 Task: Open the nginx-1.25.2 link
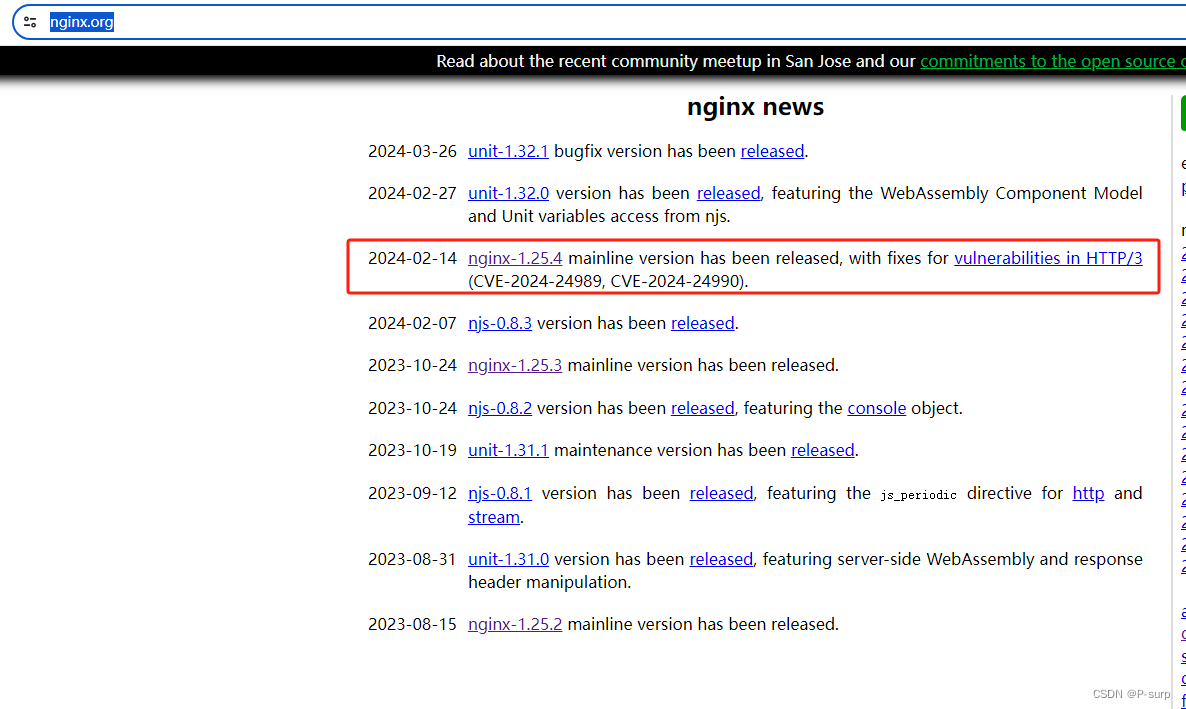(514, 624)
